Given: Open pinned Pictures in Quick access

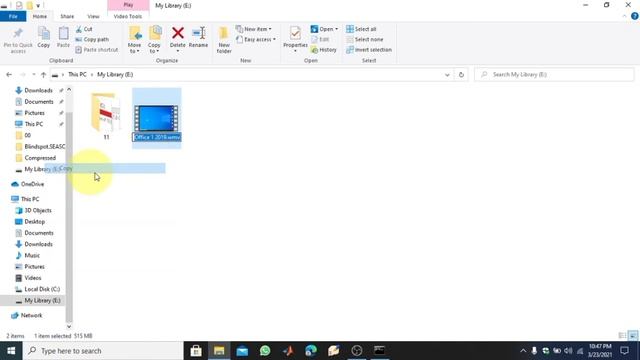Looking at the screenshot, I should click(x=34, y=113).
